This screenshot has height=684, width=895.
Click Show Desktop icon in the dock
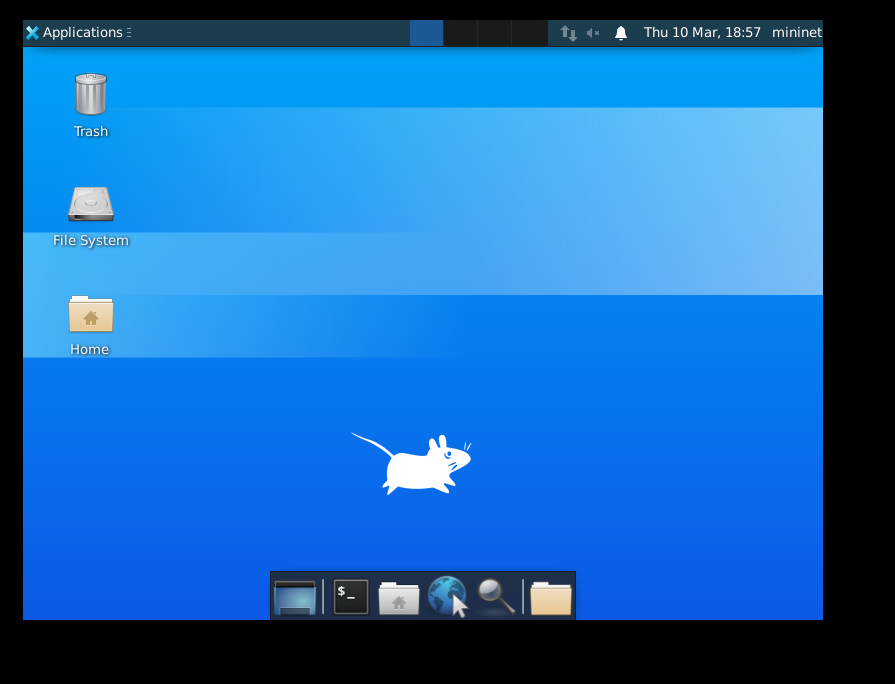point(295,597)
